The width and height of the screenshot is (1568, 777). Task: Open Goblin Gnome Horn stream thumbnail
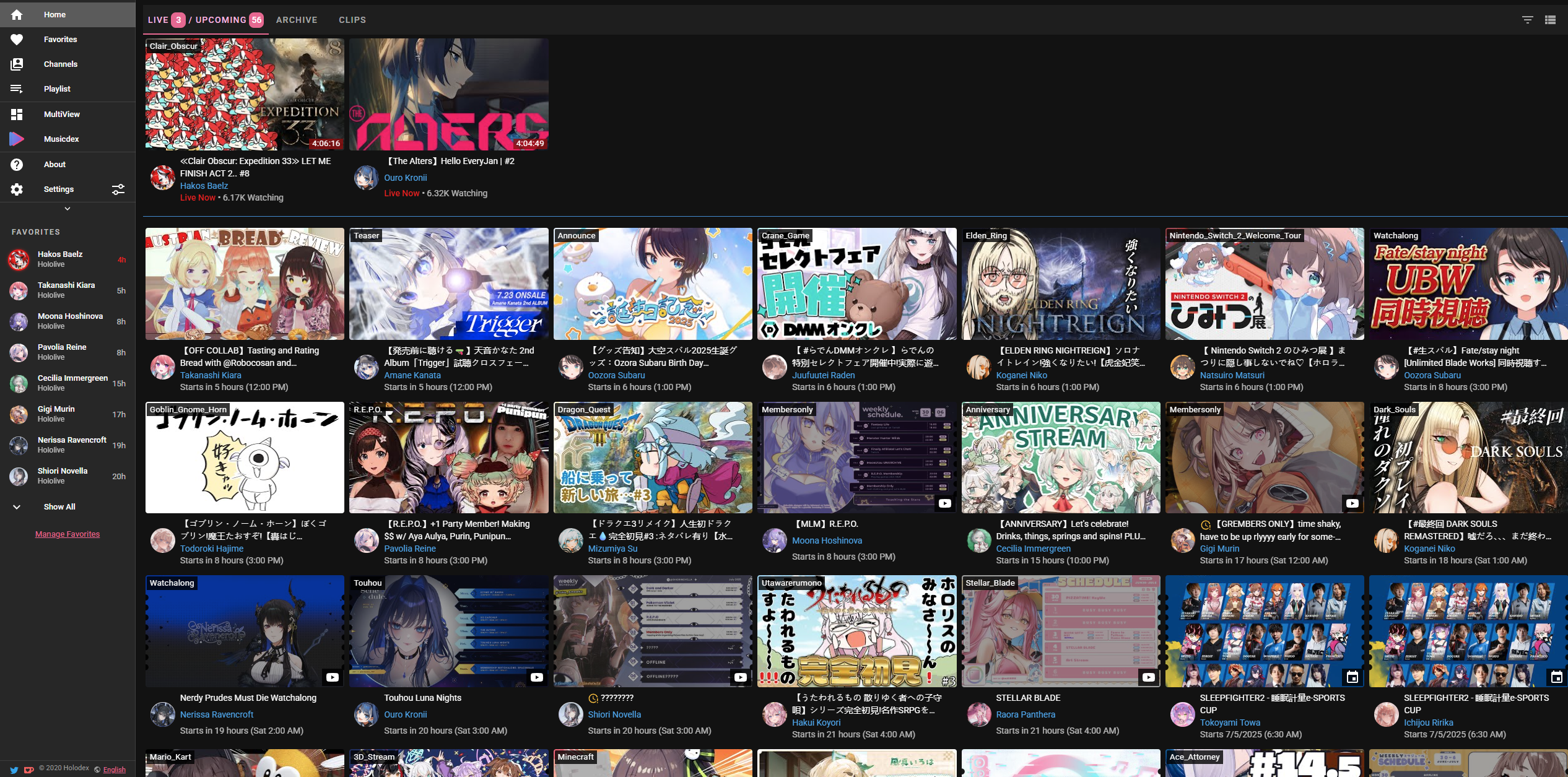coord(245,458)
